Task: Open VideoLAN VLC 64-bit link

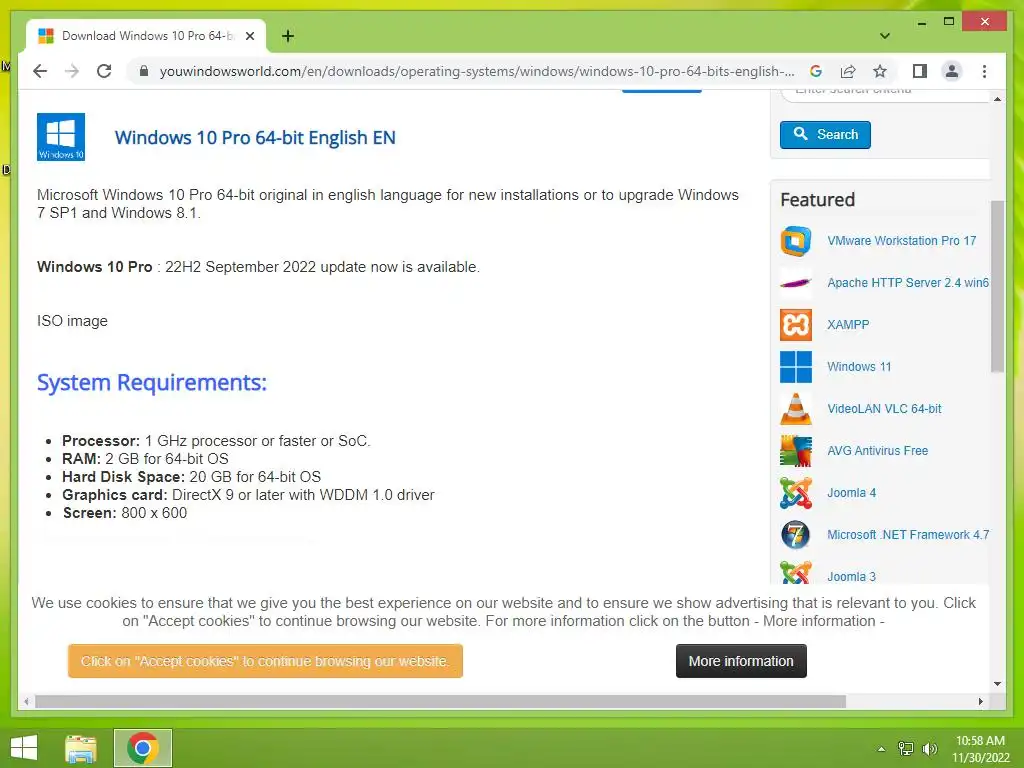Action: 884,409
